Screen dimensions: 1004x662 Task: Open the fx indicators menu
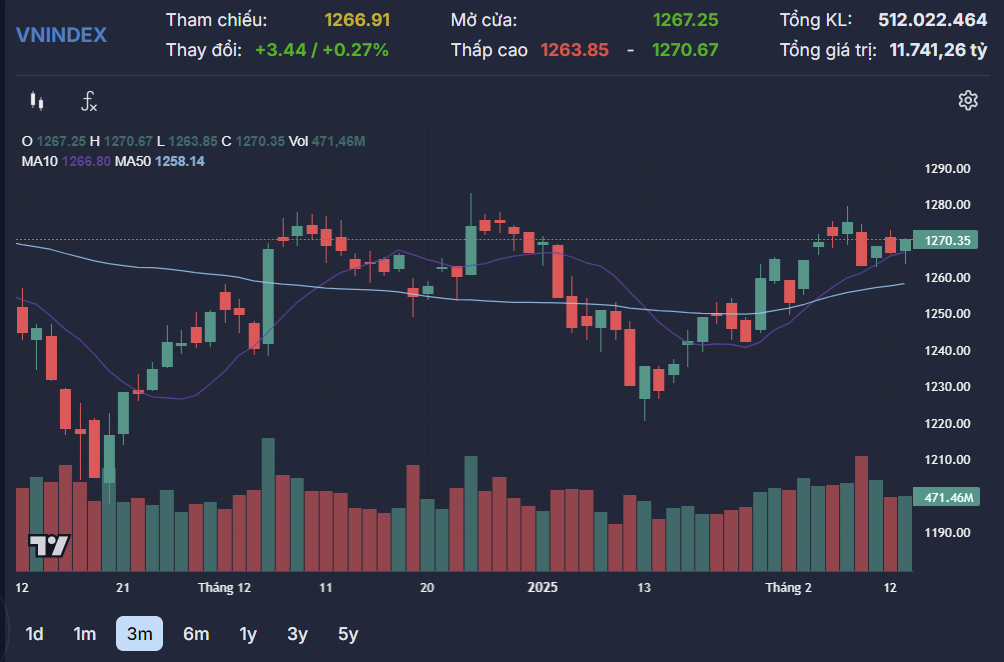[88, 101]
